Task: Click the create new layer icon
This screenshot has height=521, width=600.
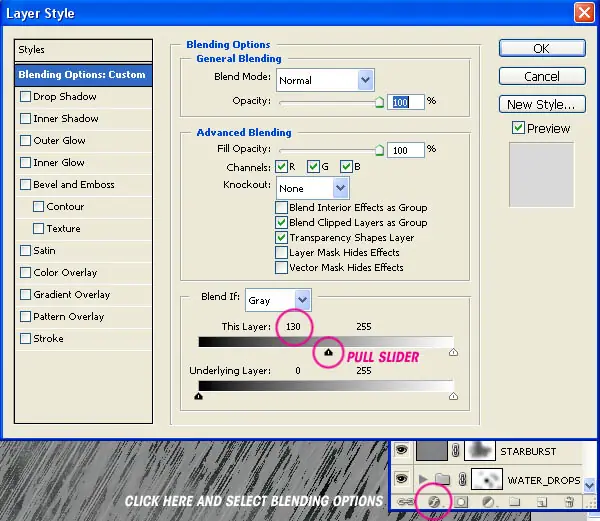Action: 542,501
